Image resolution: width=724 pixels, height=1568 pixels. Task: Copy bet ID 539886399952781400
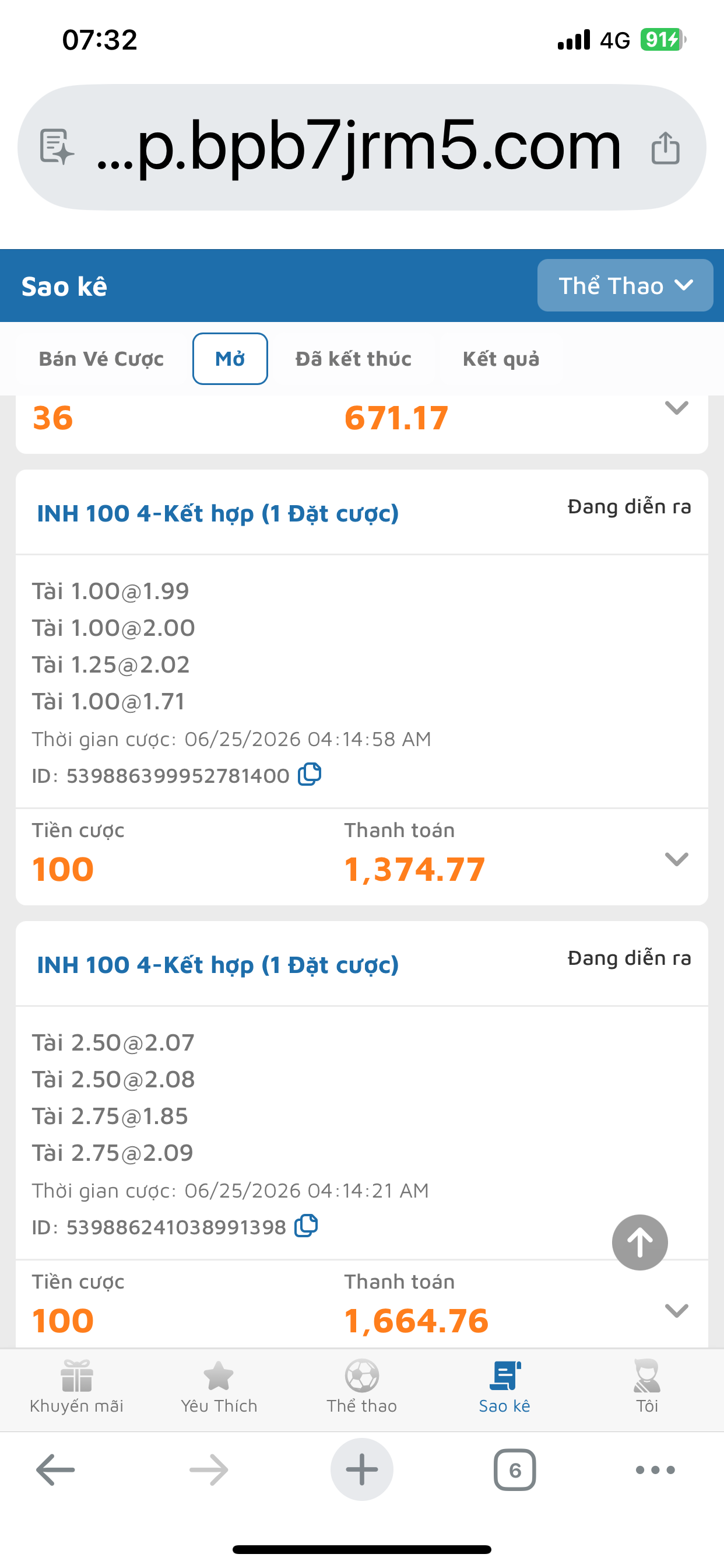pyautogui.click(x=309, y=774)
